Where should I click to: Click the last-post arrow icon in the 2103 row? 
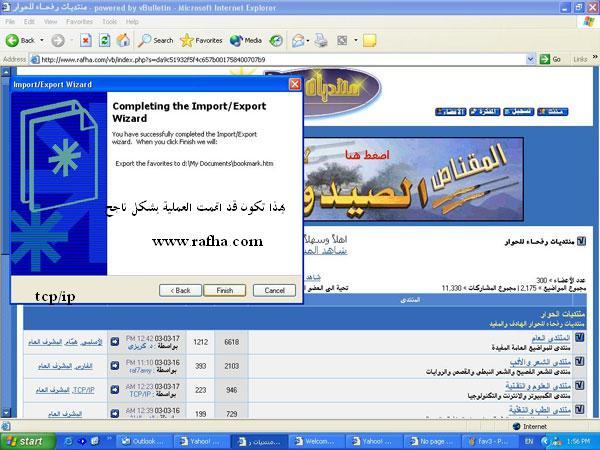[115, 366]
